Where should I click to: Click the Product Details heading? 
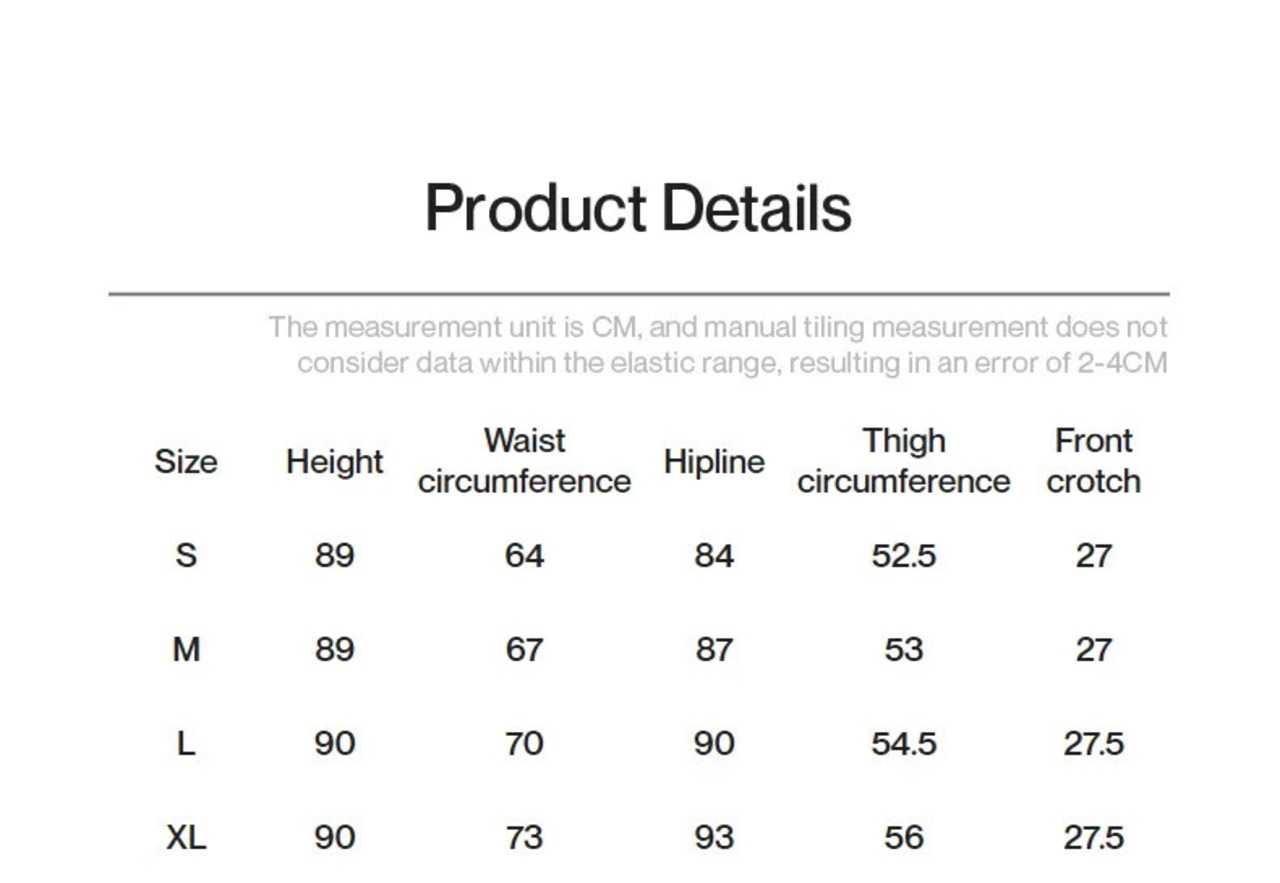(x=638, y=209)
